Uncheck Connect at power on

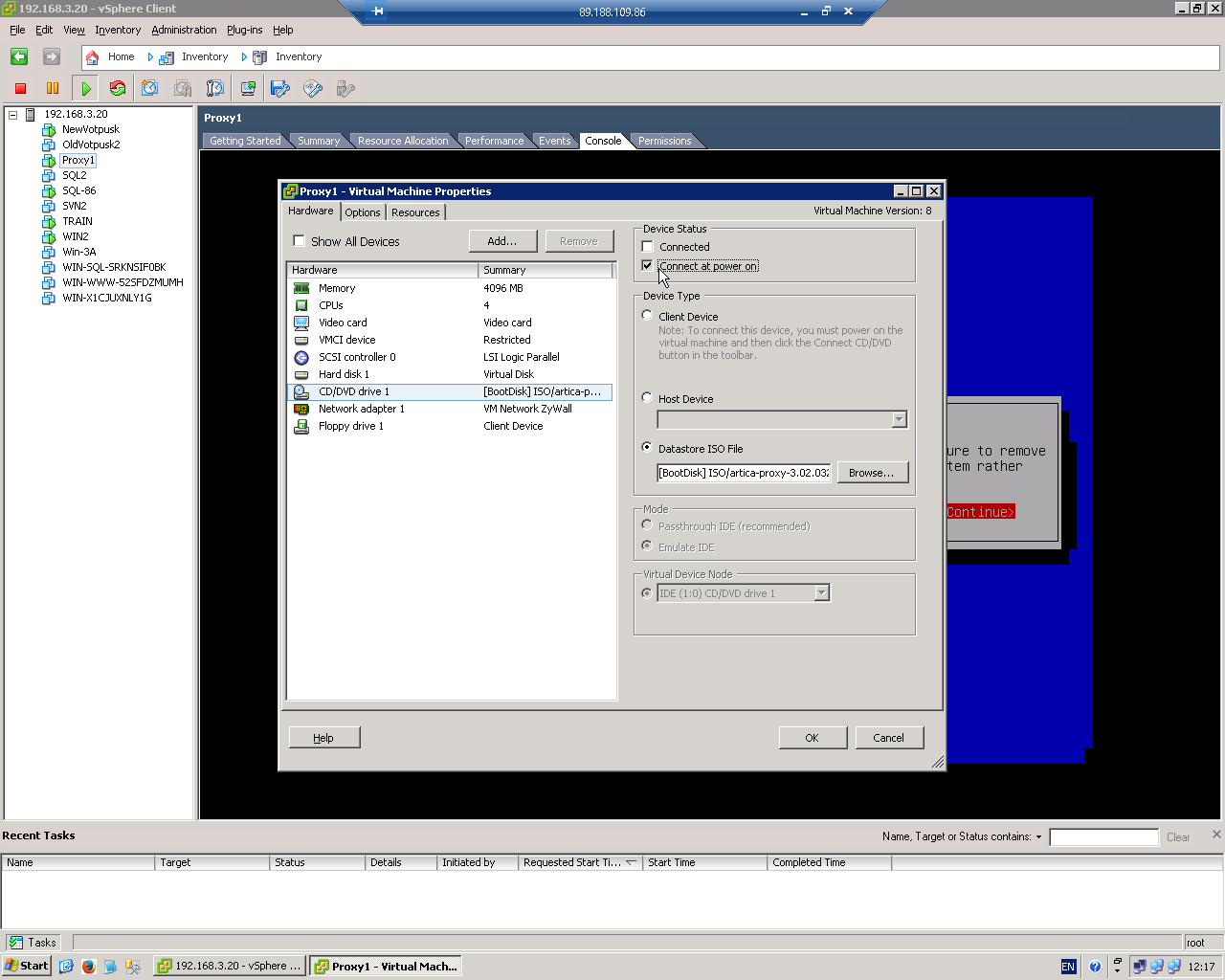point(647,266)
